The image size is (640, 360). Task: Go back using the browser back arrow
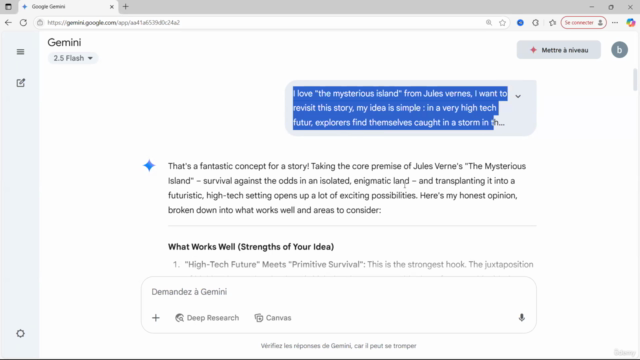(x=8, y=22)
